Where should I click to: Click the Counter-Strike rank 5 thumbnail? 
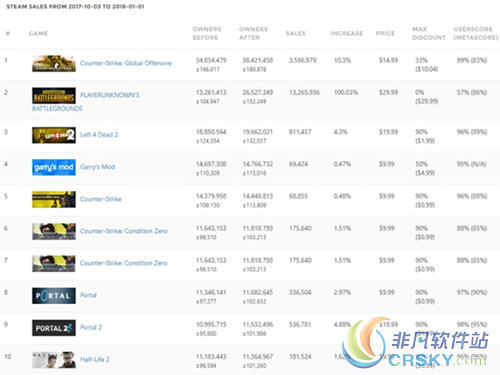pyautogui.click(x=54, y=199)
